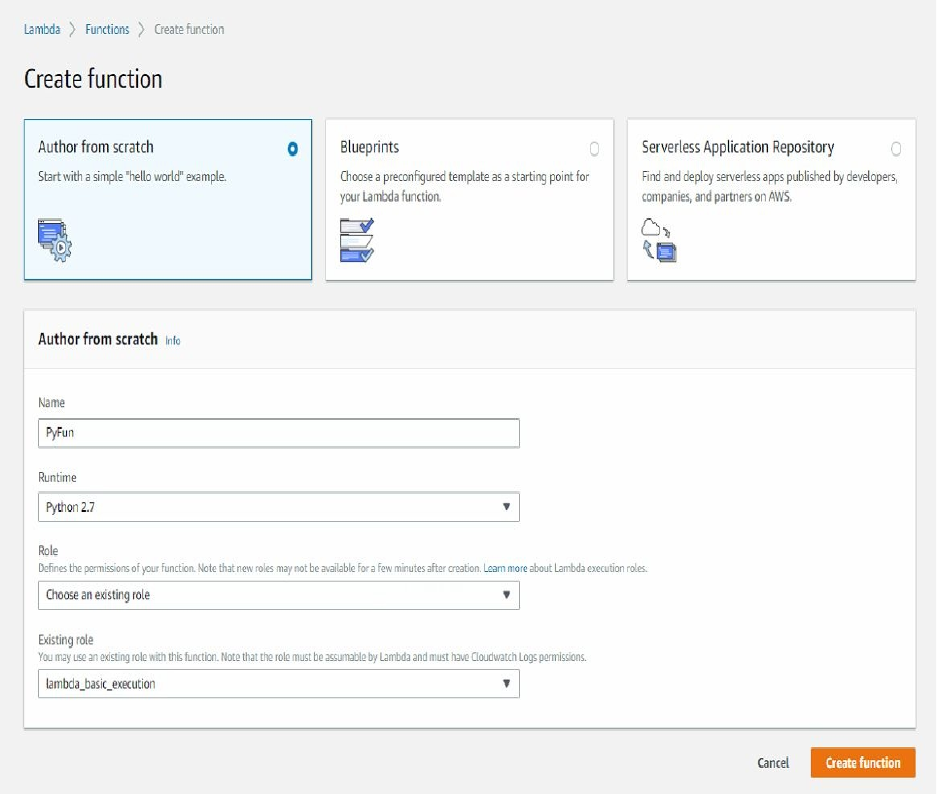Click the Serverless Application Repository card heading
The width and height of the screenshot is (937, 794).
[738, 147]
